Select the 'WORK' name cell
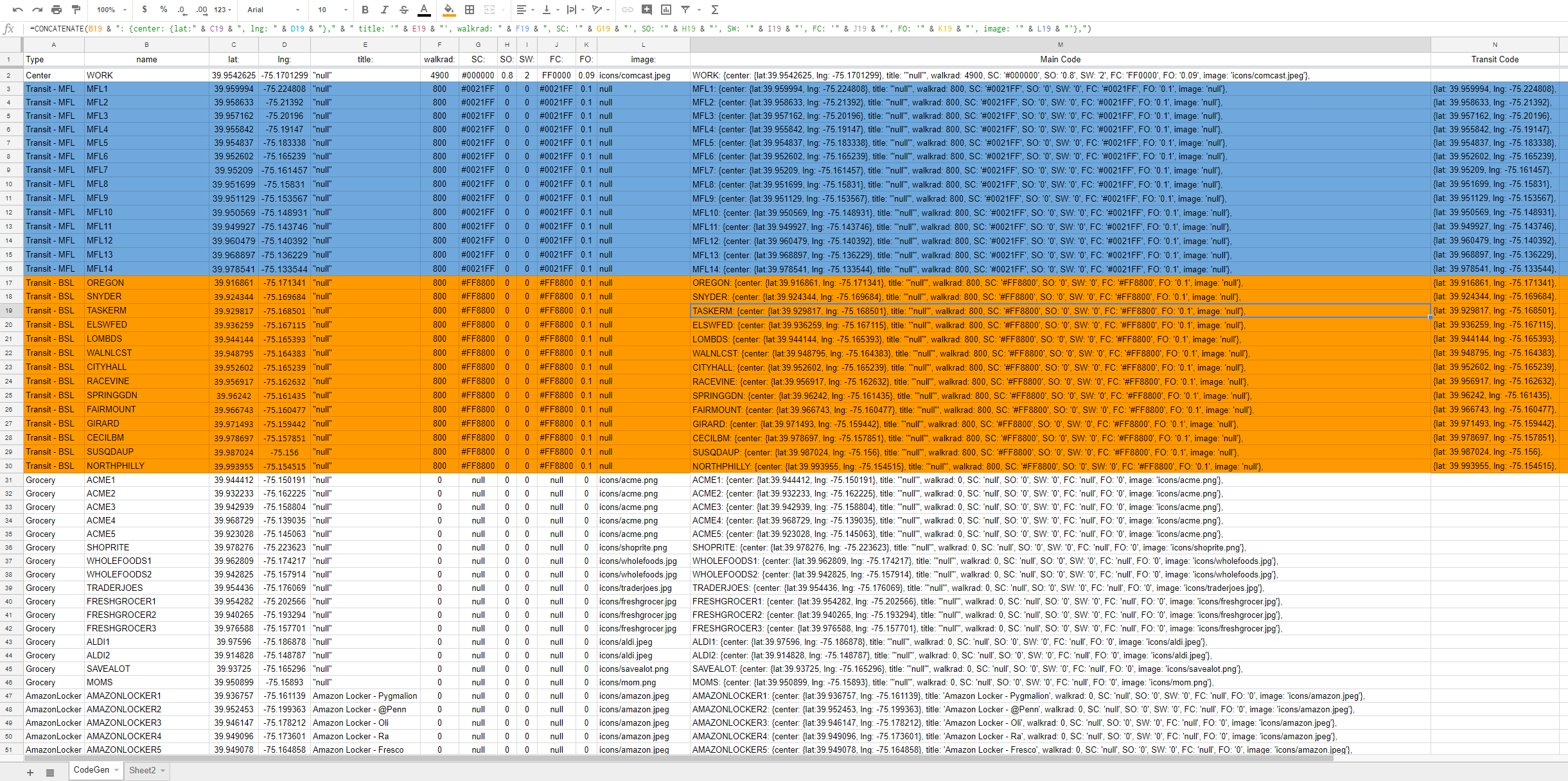The width and height of the screenshot is (1568, 781). (146, 75)
